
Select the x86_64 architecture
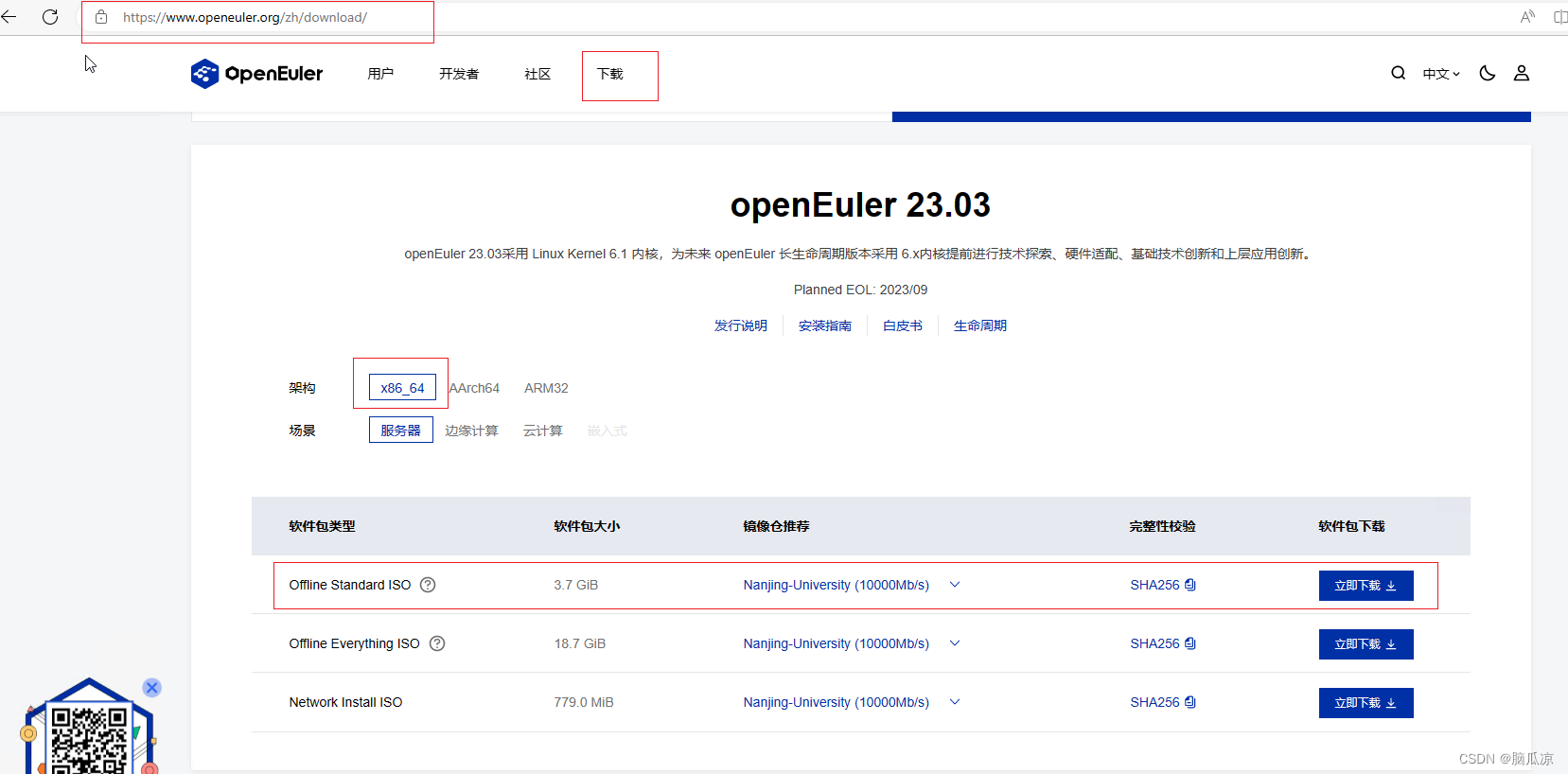click(402, 388)
